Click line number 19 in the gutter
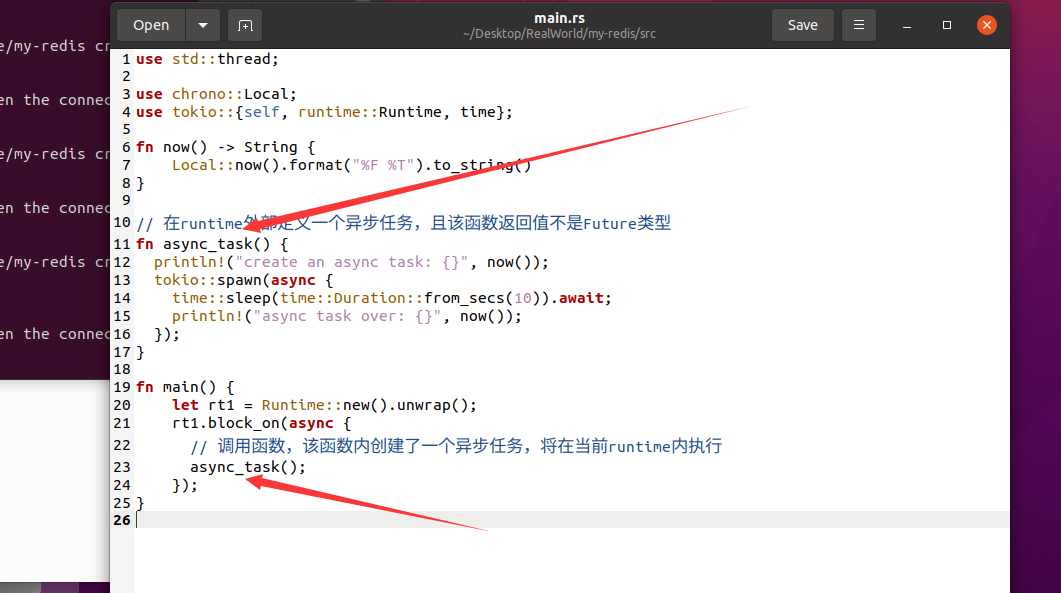 click(x=122, y=387)
